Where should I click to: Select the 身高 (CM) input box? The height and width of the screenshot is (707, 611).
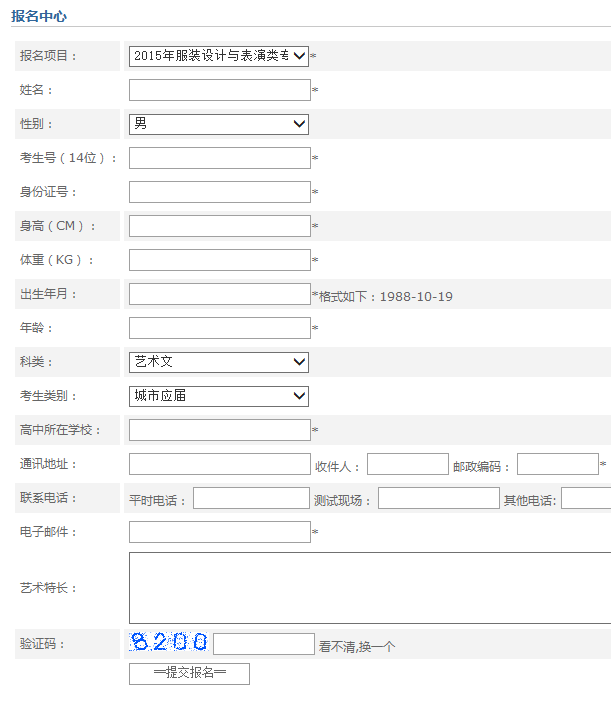pos(219,226)
